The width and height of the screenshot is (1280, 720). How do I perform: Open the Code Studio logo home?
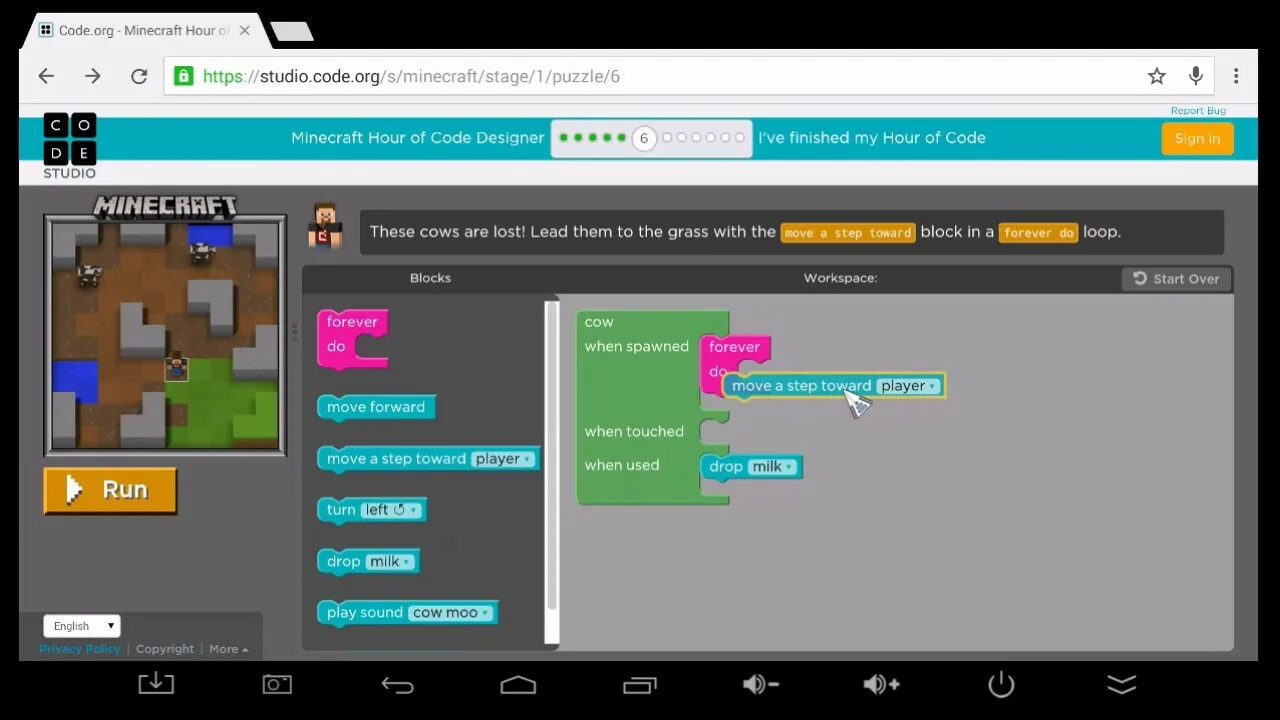click(x=70, y=146)
